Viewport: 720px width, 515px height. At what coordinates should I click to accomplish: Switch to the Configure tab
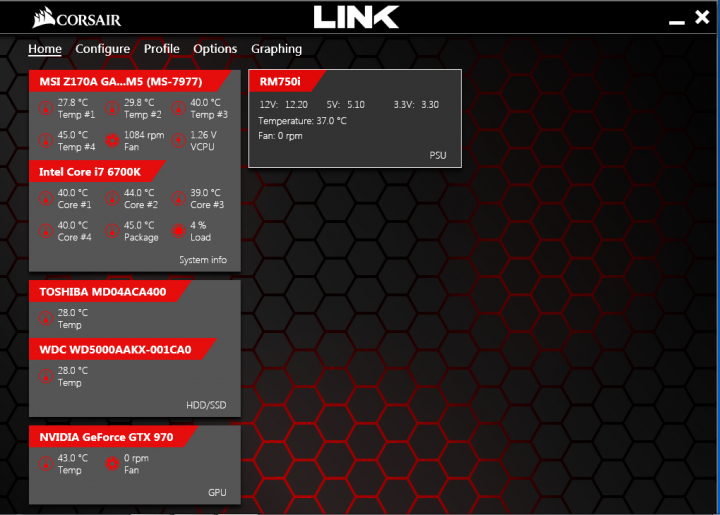pos(102,49)
